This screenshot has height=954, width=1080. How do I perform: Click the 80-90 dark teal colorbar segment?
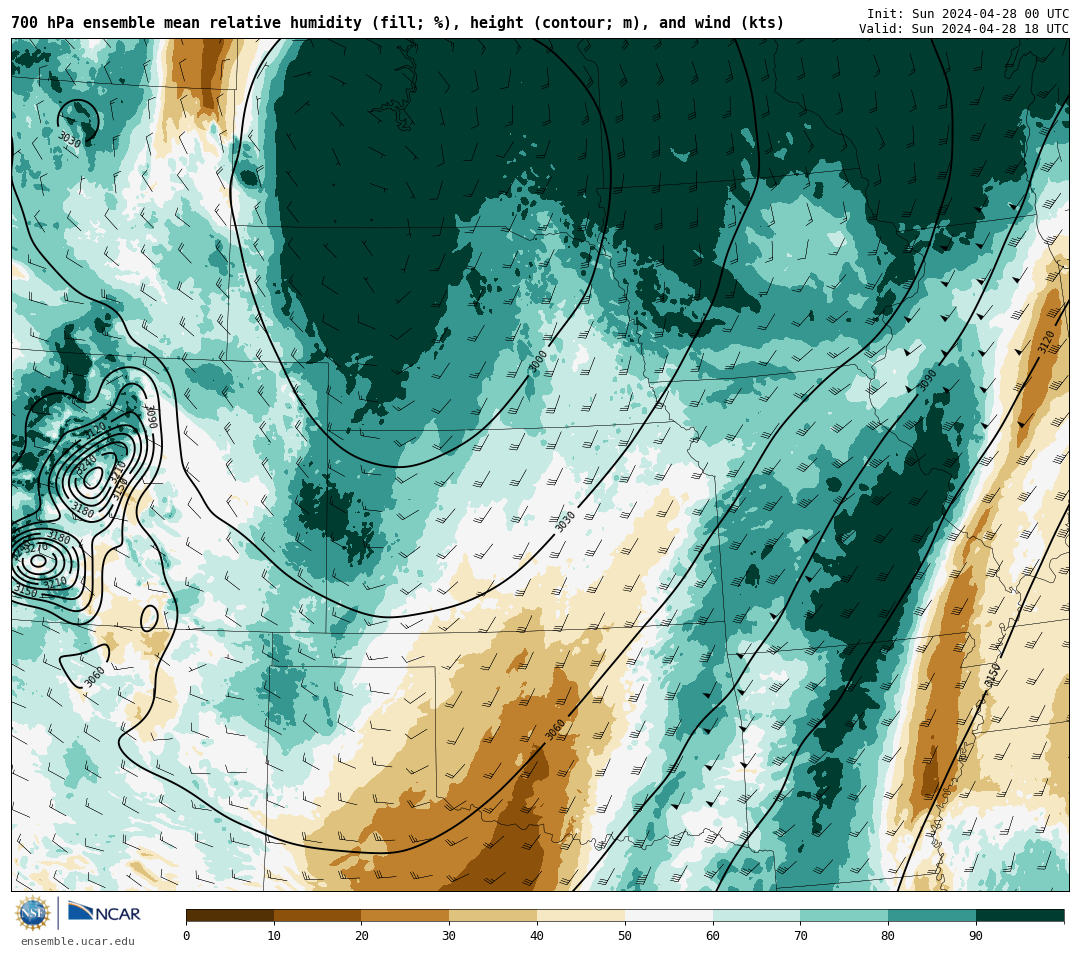pyautogui.click(x=932, y=915)
